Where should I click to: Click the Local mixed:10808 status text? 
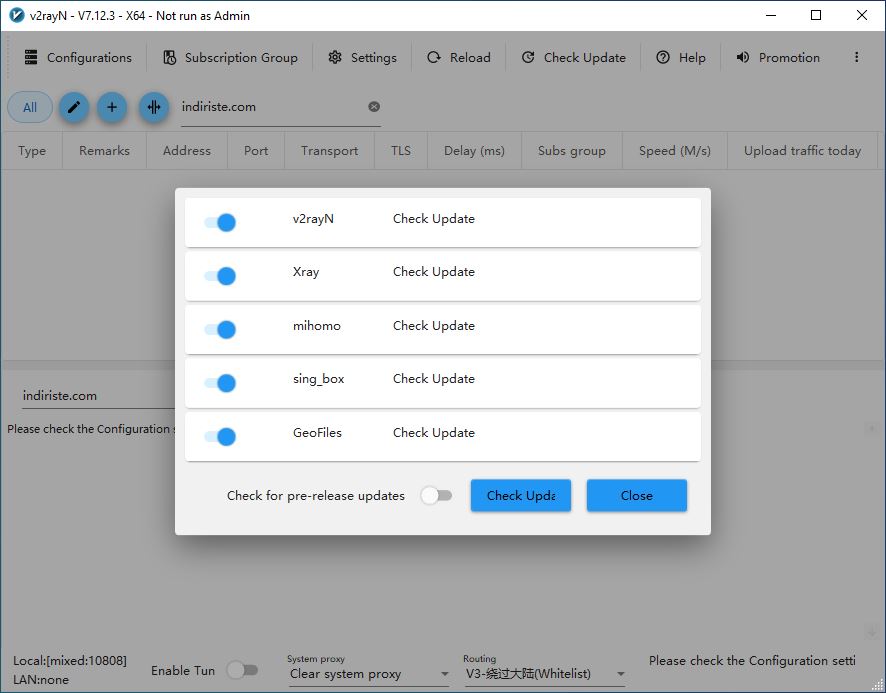70,661
